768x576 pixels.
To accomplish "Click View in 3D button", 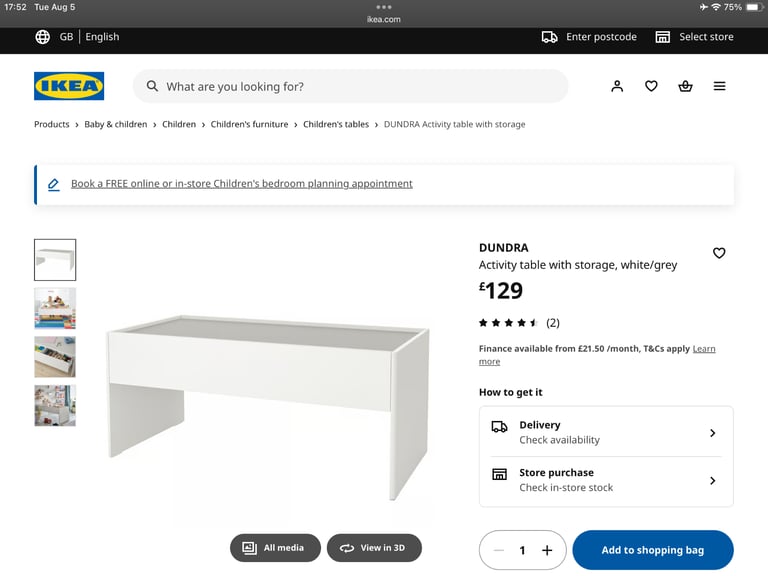I will (374, 548).
